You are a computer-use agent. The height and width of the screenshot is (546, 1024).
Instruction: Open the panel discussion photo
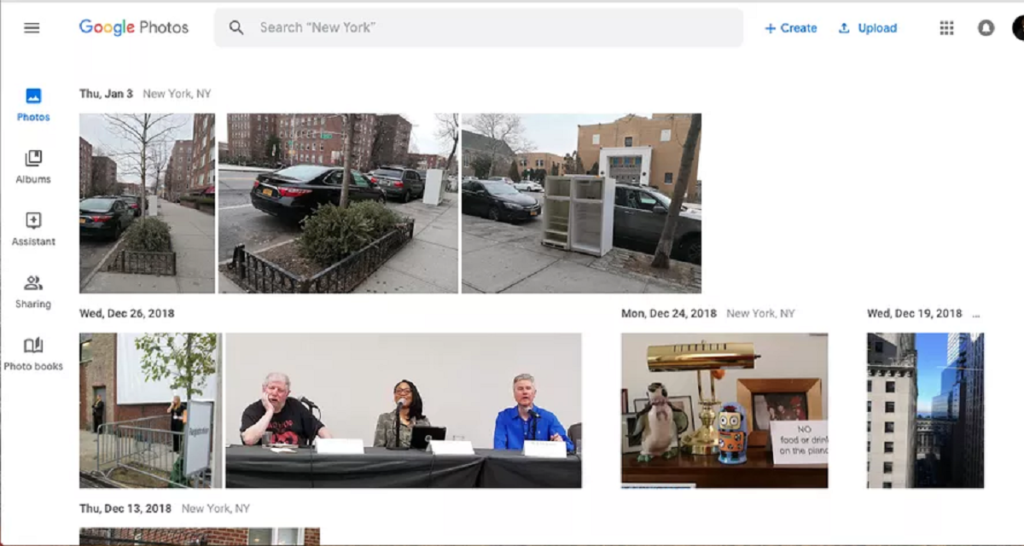403,410
